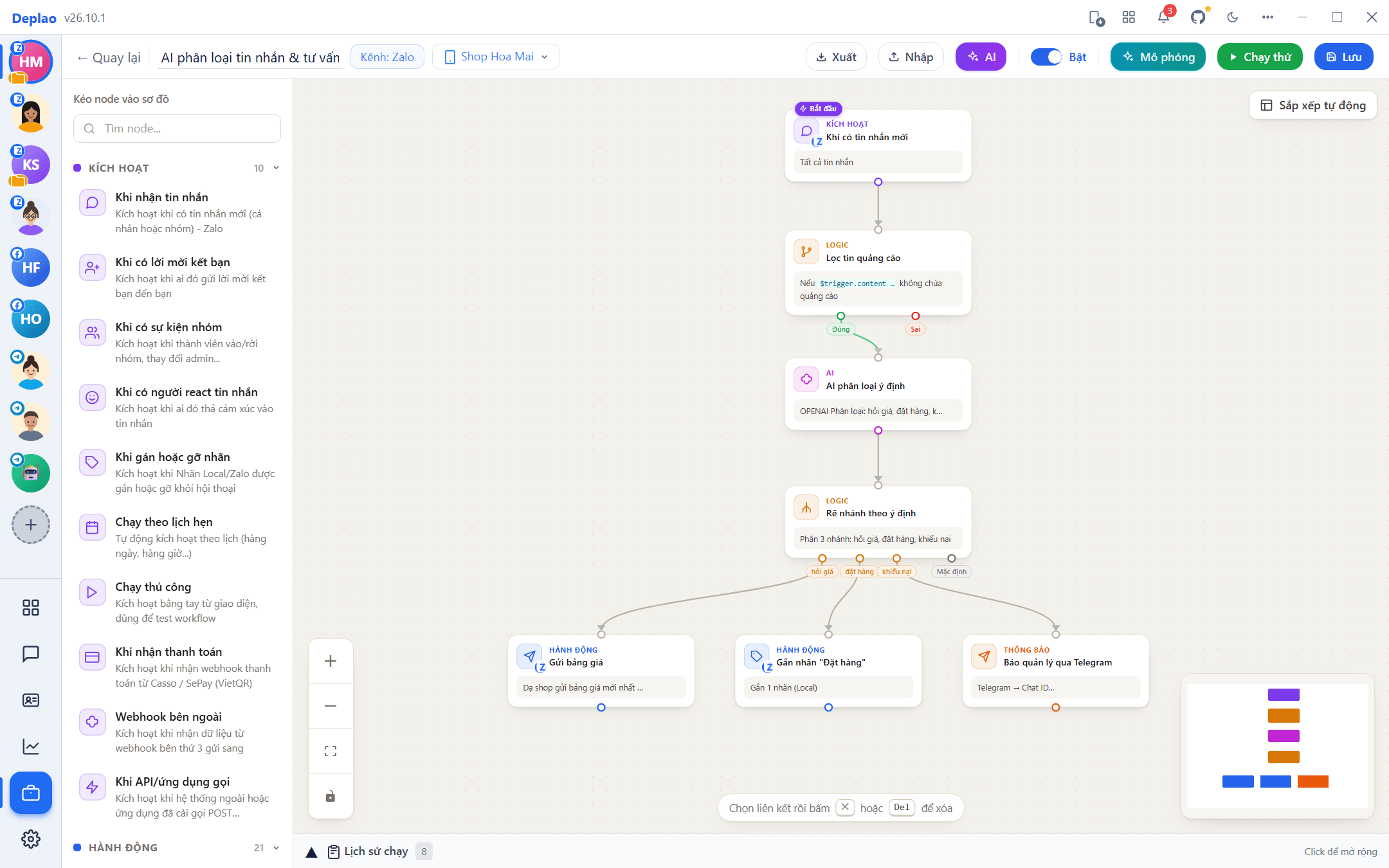Click Quay lại to go back
This screenshot has width=1389, height=868.
click(109, 58)
